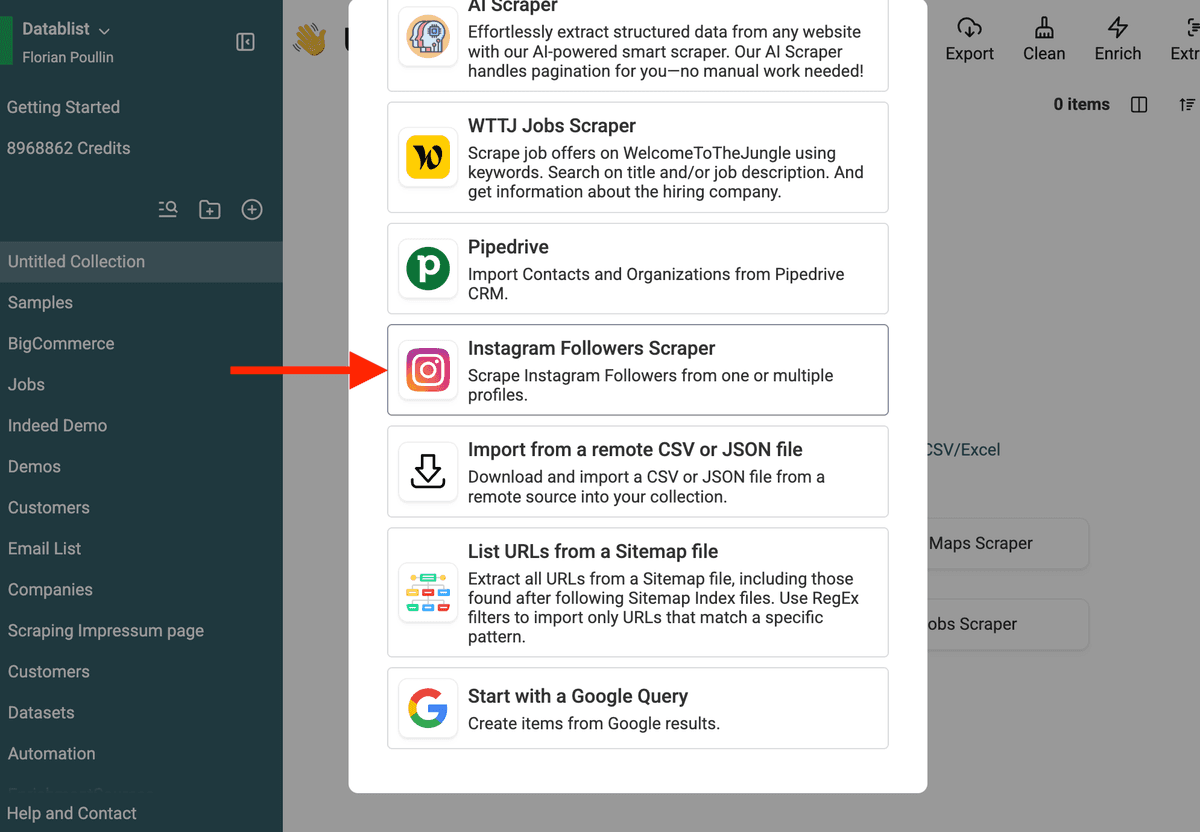
Task: Click the add collection plus icon
Action: (x=252, y=209)
